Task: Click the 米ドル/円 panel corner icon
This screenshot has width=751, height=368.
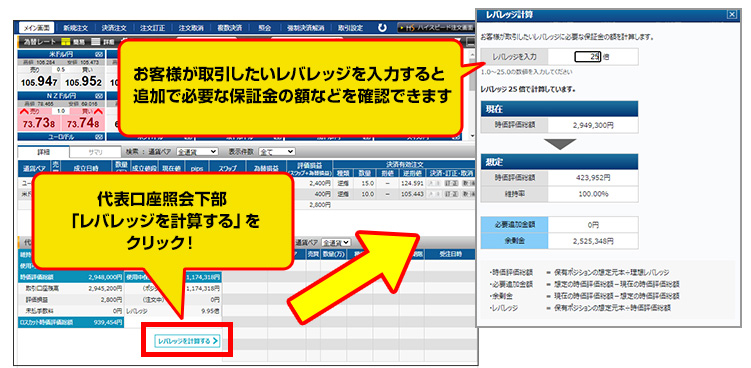Action: tap(99, 55)
